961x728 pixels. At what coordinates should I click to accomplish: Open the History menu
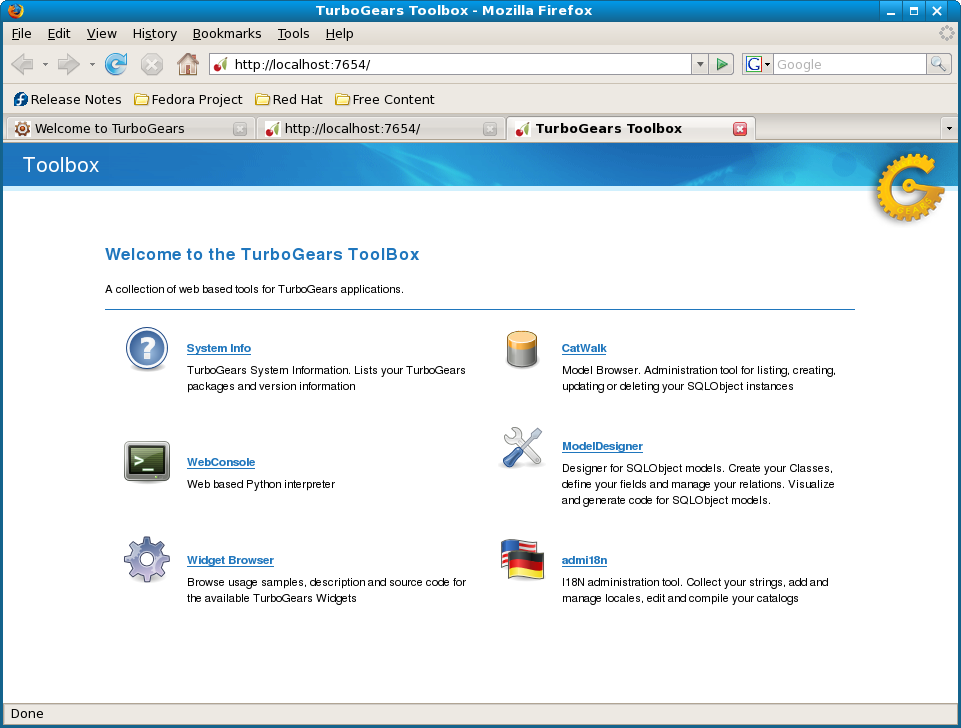pyautogui.click(x=154, y=34)
